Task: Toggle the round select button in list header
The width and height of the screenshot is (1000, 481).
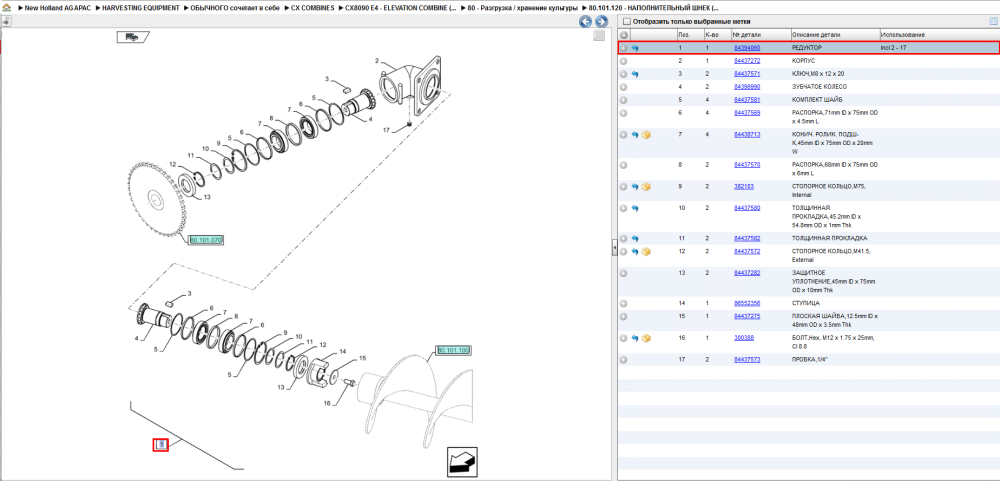Action: point(624,35)
